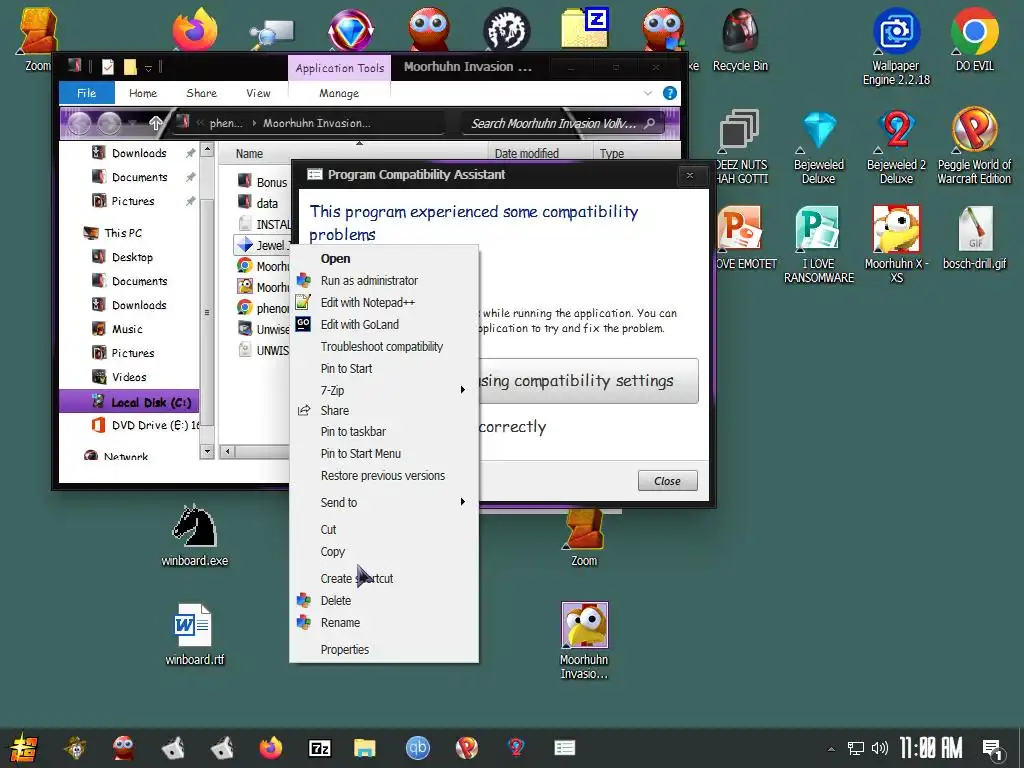Image resolution: width=1024 pixels, height=768 pixels.
Task: Select Local Disk (C:) in sidebar
Action: tap(129, 402)
